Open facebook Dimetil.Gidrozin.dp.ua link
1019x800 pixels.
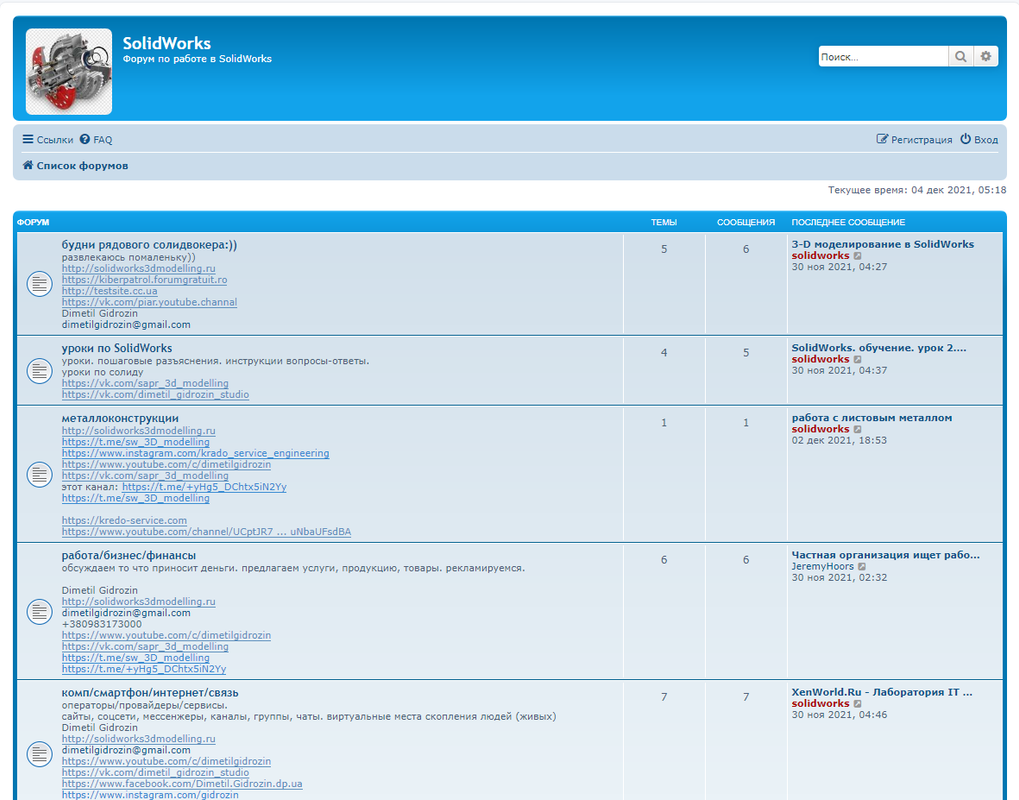pyautogui.click(x=182, y=784)
